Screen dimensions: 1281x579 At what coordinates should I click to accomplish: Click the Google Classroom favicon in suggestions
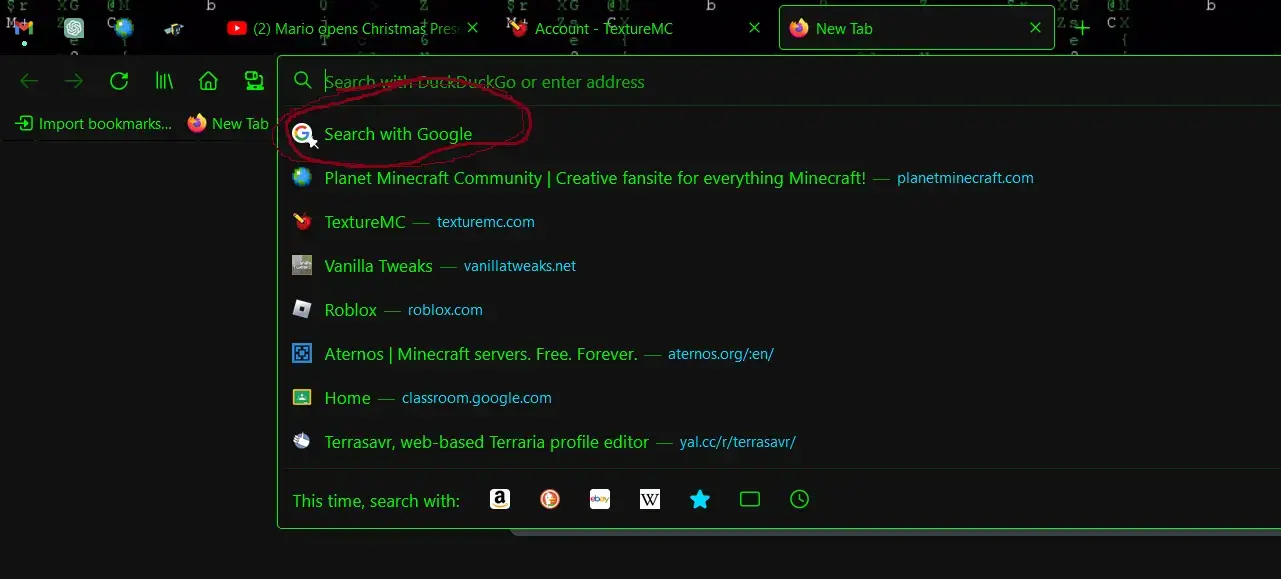pos(302,397)
